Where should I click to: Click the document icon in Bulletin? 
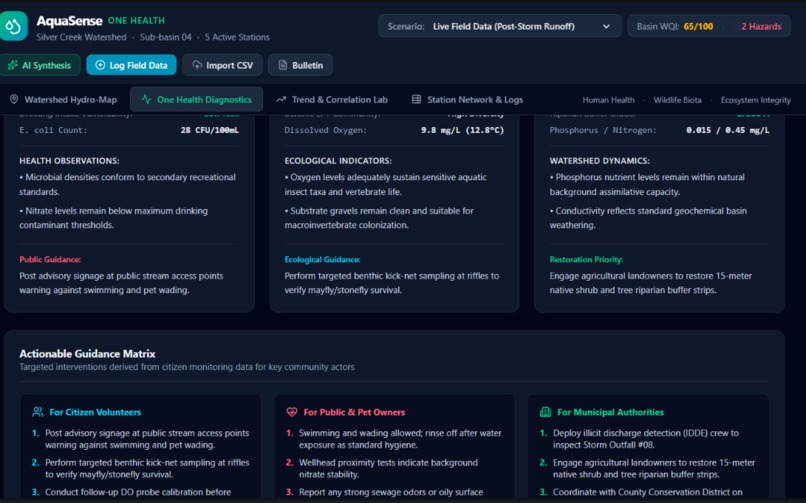pyautogui.click(x=283, y=65)
